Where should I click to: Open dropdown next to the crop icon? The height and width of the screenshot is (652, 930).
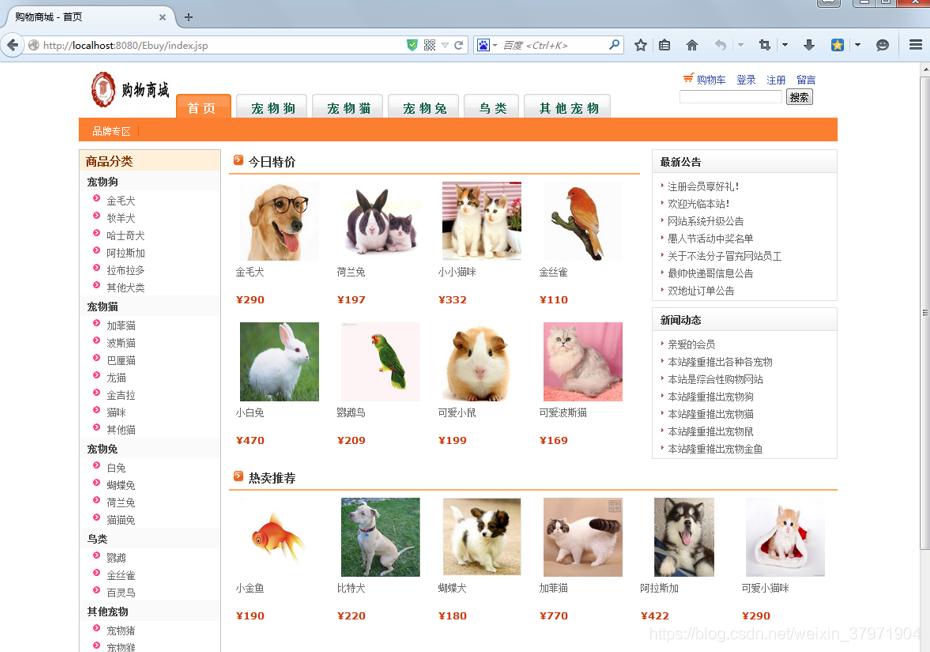point(785,44)
